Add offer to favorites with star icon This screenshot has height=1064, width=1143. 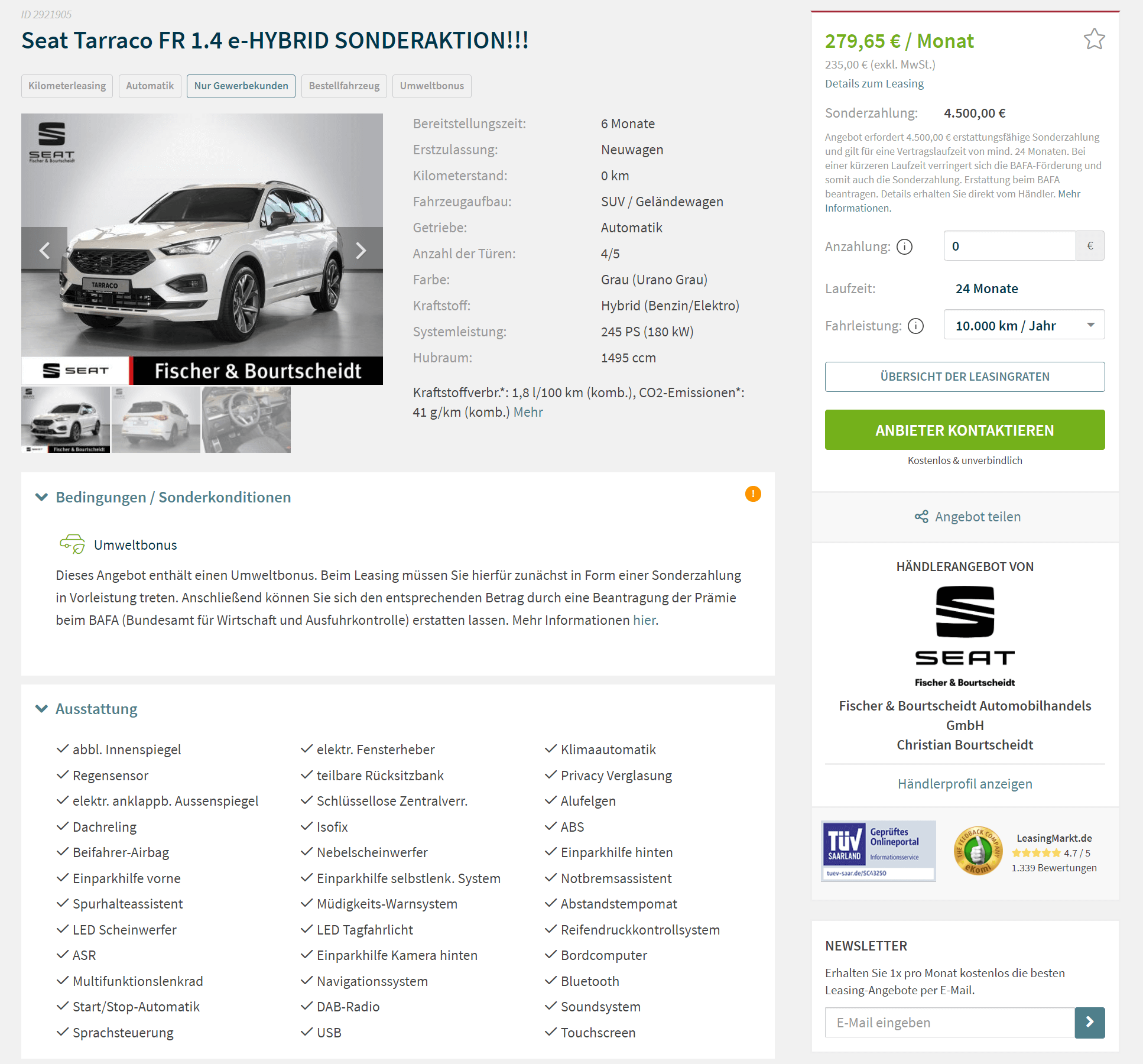[x=1094, y=40]
